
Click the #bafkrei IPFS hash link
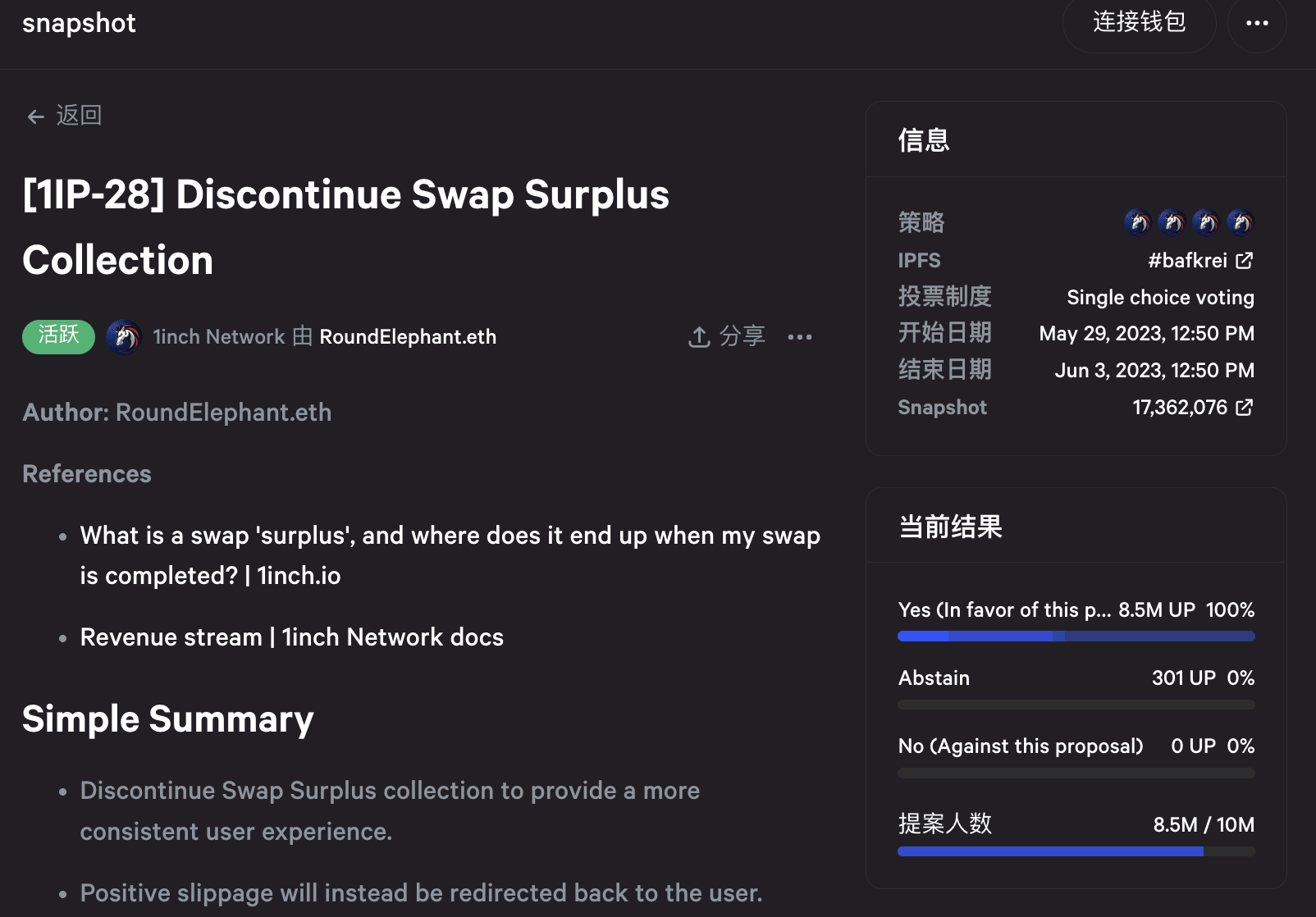[x=1187, y=261]
